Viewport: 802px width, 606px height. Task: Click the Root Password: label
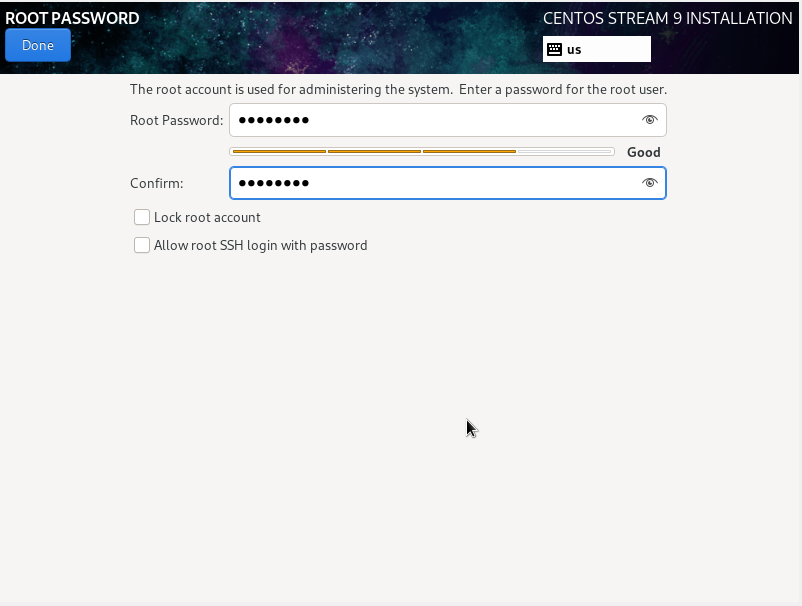(176, 120)
